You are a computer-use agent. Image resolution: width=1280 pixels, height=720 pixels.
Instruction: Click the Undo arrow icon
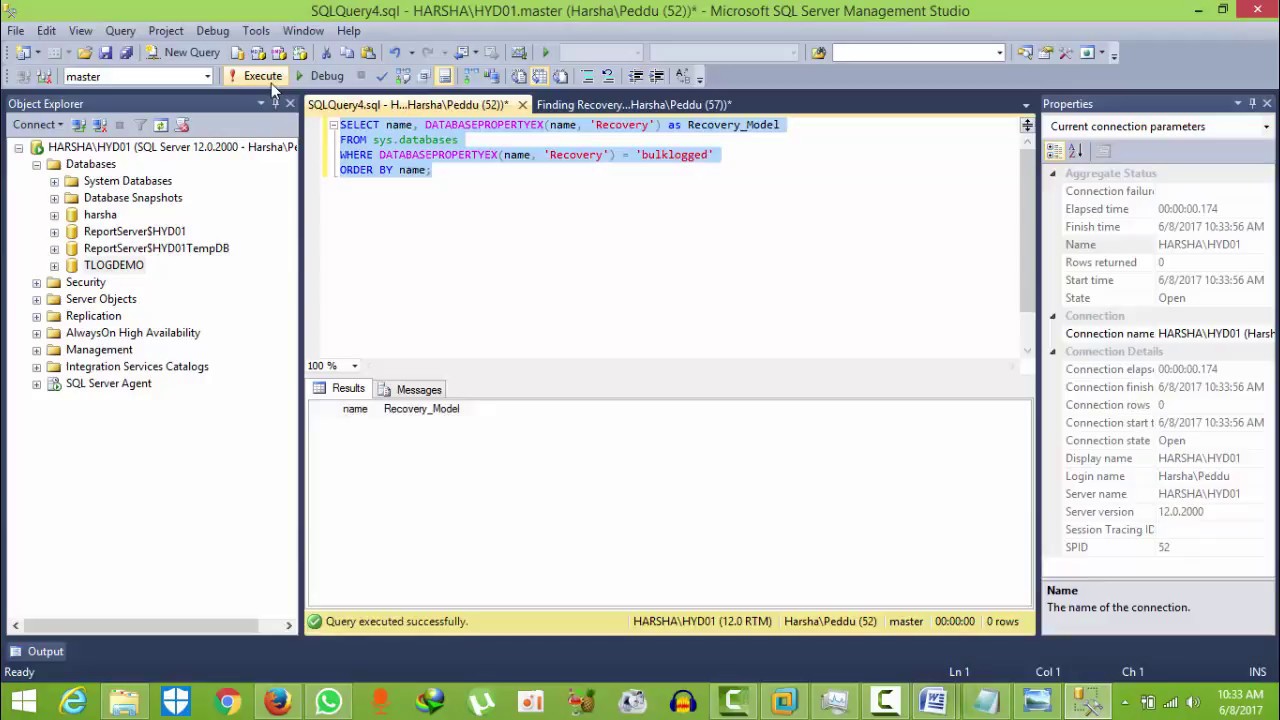tap(395, 52)
